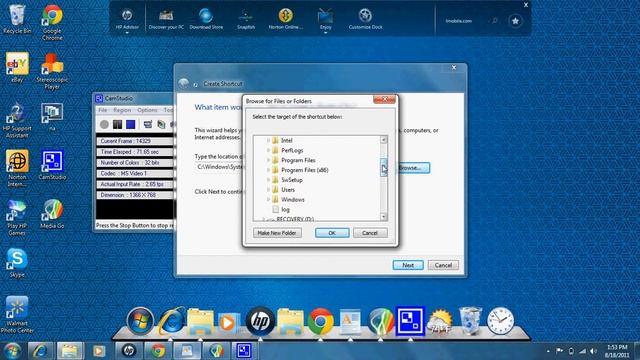Screen dimensions: 640x360
Task: Expand the Program Files (x86) node
Action: [x=268, y=170]
